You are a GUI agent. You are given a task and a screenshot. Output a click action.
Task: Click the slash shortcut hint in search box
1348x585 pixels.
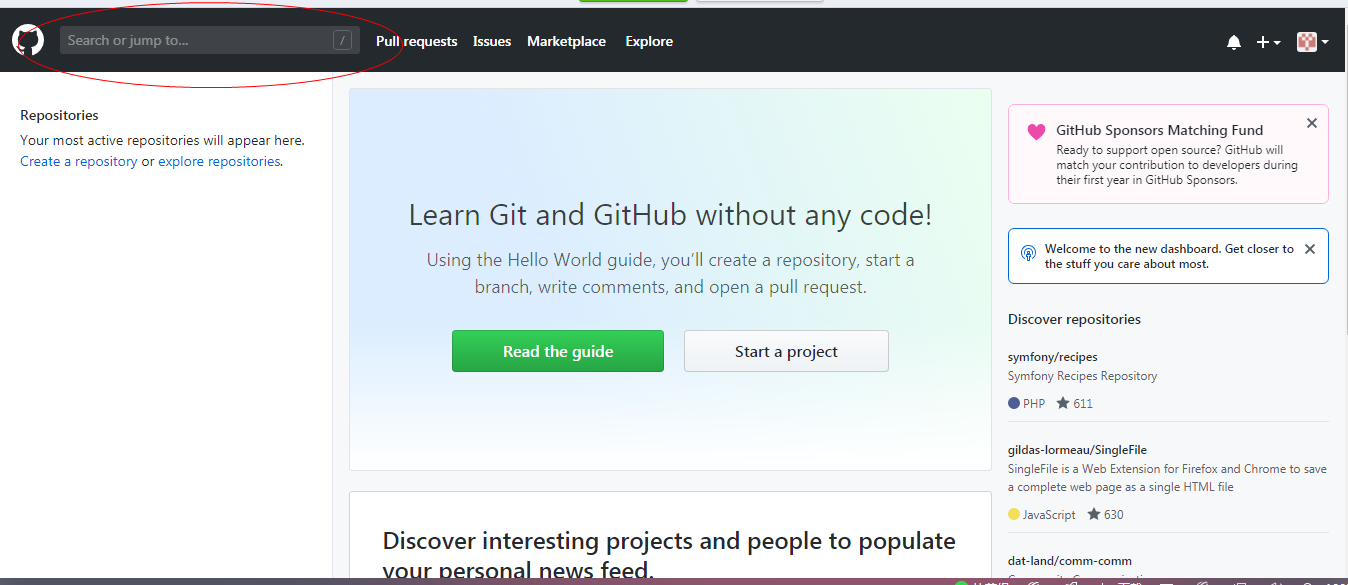tap(342, 41)
